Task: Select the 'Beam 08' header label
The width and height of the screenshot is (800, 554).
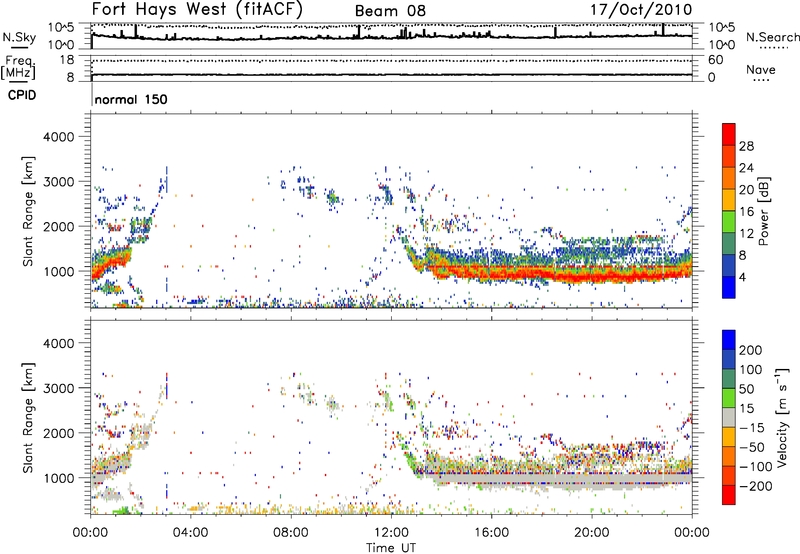Action: (390, 11)
